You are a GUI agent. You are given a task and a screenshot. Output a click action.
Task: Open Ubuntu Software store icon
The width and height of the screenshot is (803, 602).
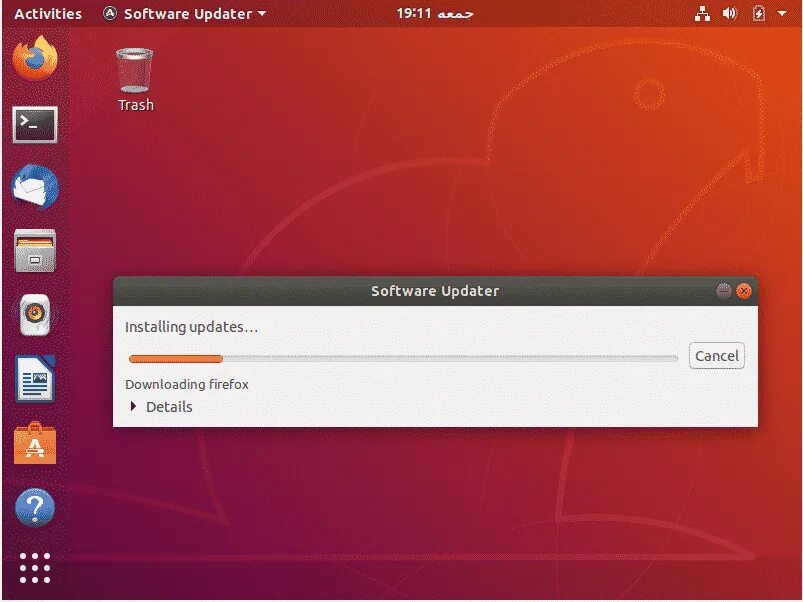click(35, 443)
